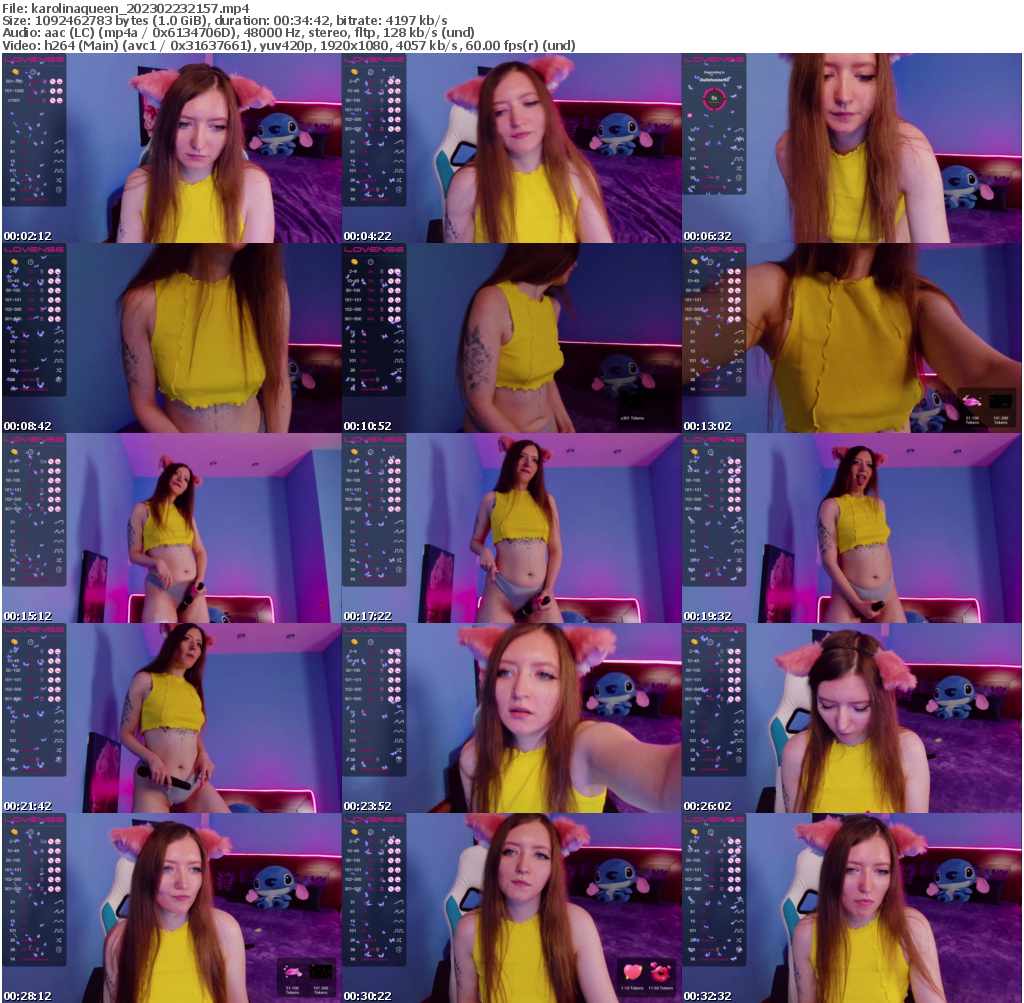This screenshot has width=1024, height=1003.
Task: Toggle the block icon on the 50~700 tier
Action: 53,81
